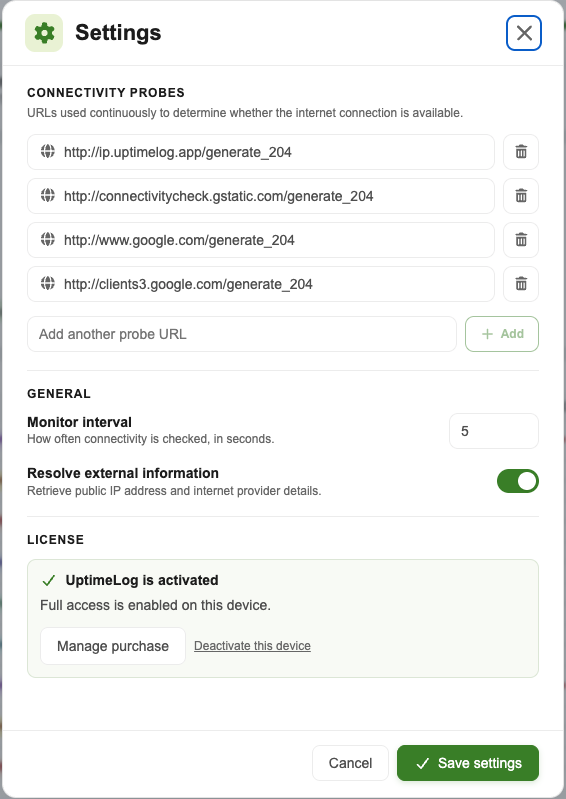This screenshot has width=566, height=799.
Task: Save settings with the green button
Action: coord(468,763)
